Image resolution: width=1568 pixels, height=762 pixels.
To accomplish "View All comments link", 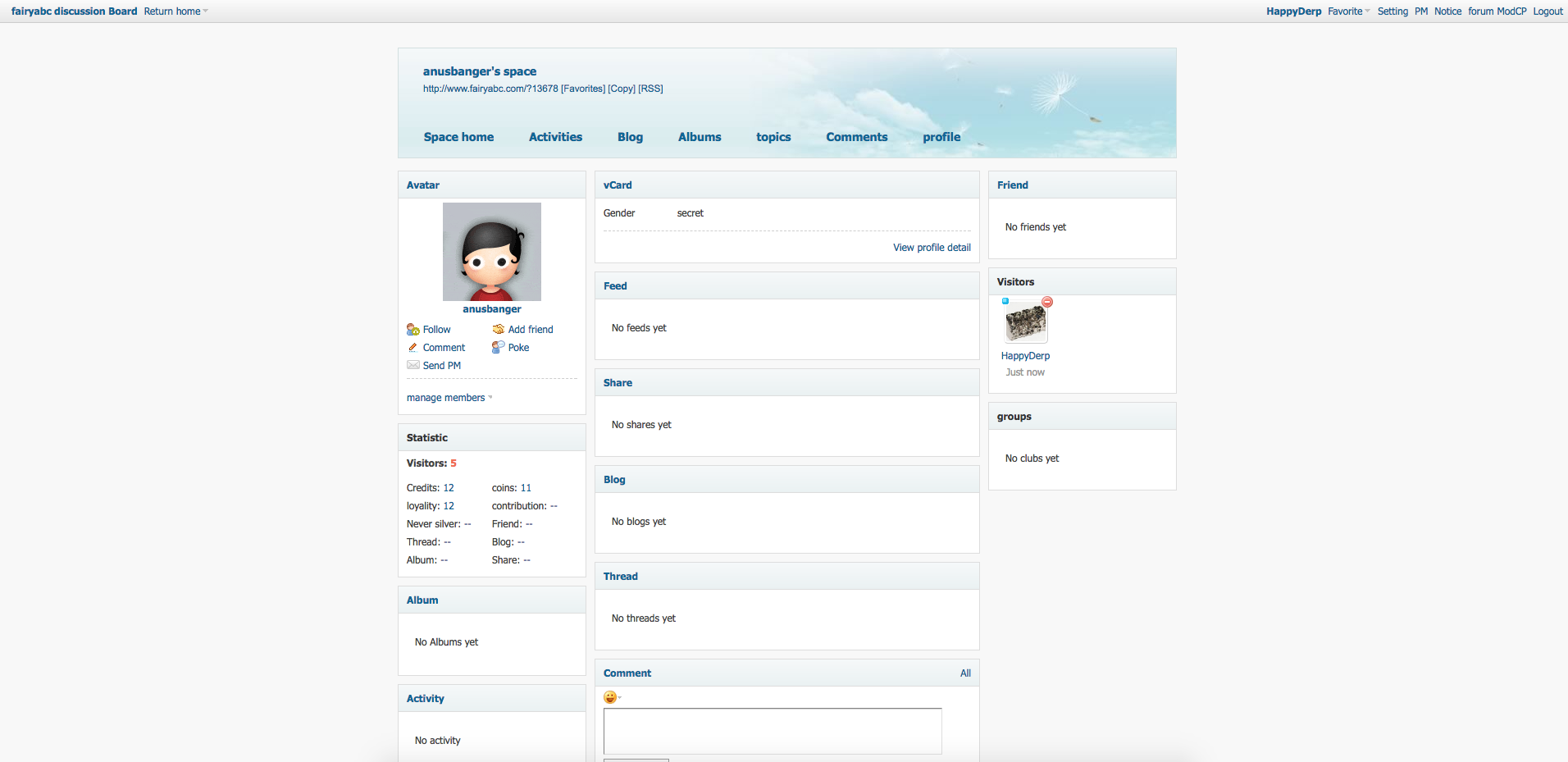I will coord(965,673).
